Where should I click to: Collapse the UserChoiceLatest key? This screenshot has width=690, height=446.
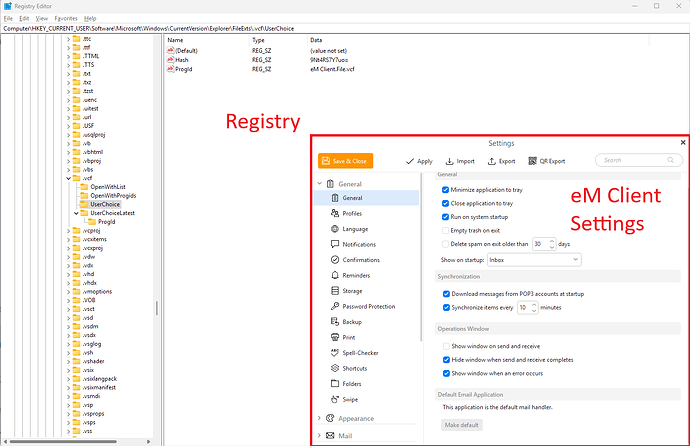pos(76,213)
